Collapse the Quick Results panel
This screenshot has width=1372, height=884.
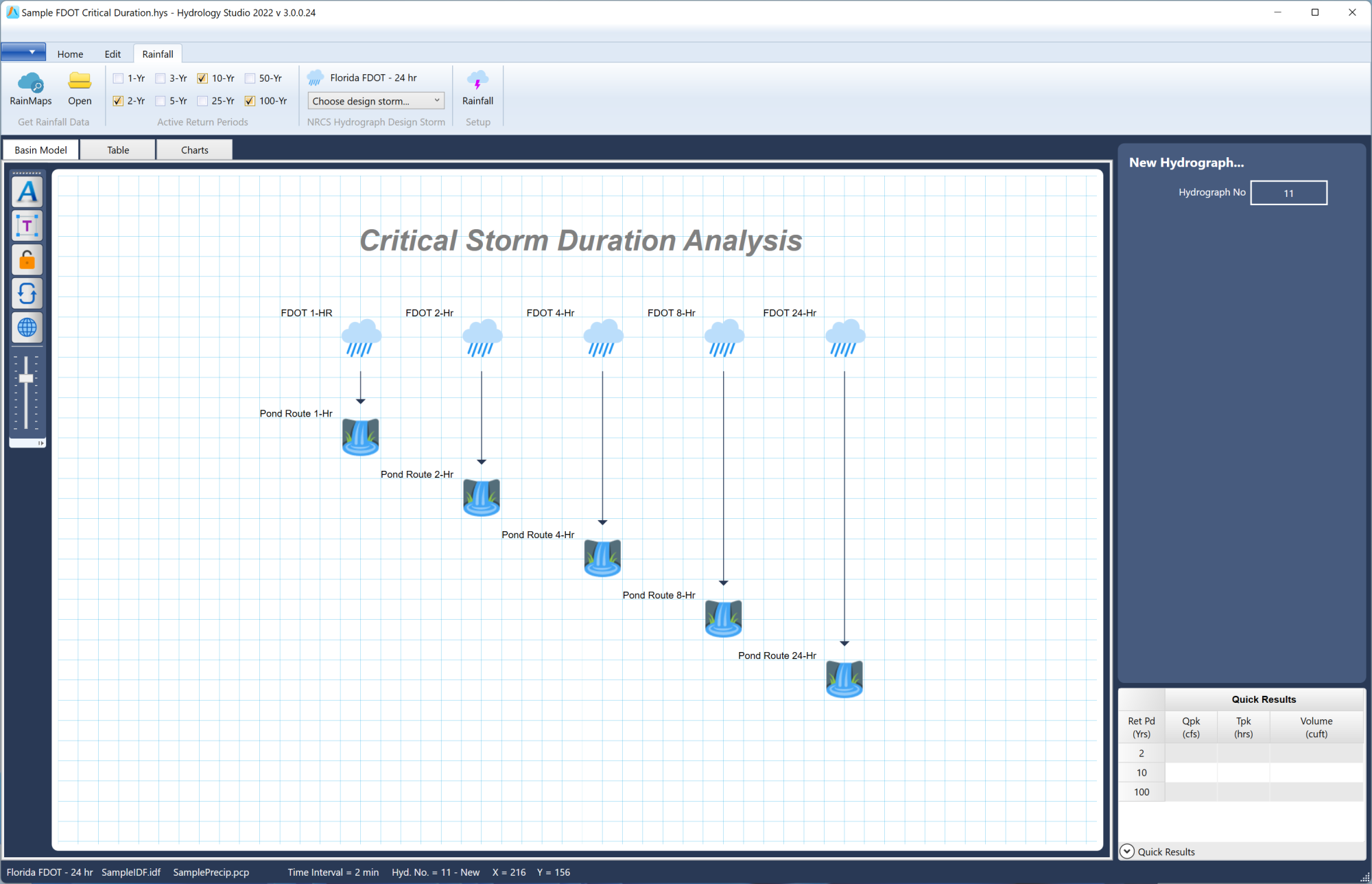click(x=1127, y=851)
